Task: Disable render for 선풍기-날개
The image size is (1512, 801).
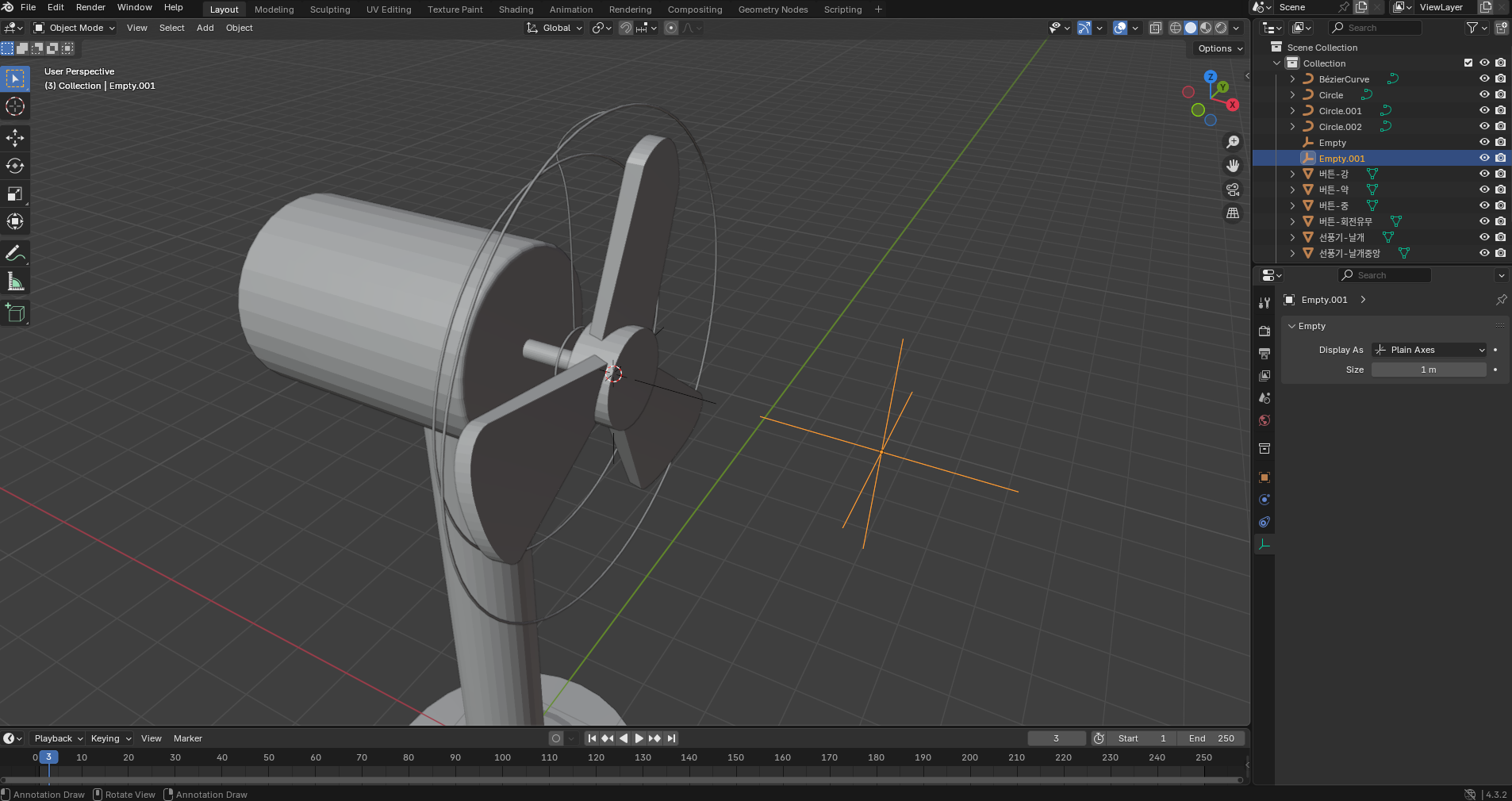Action: [x=1500, y=237]
